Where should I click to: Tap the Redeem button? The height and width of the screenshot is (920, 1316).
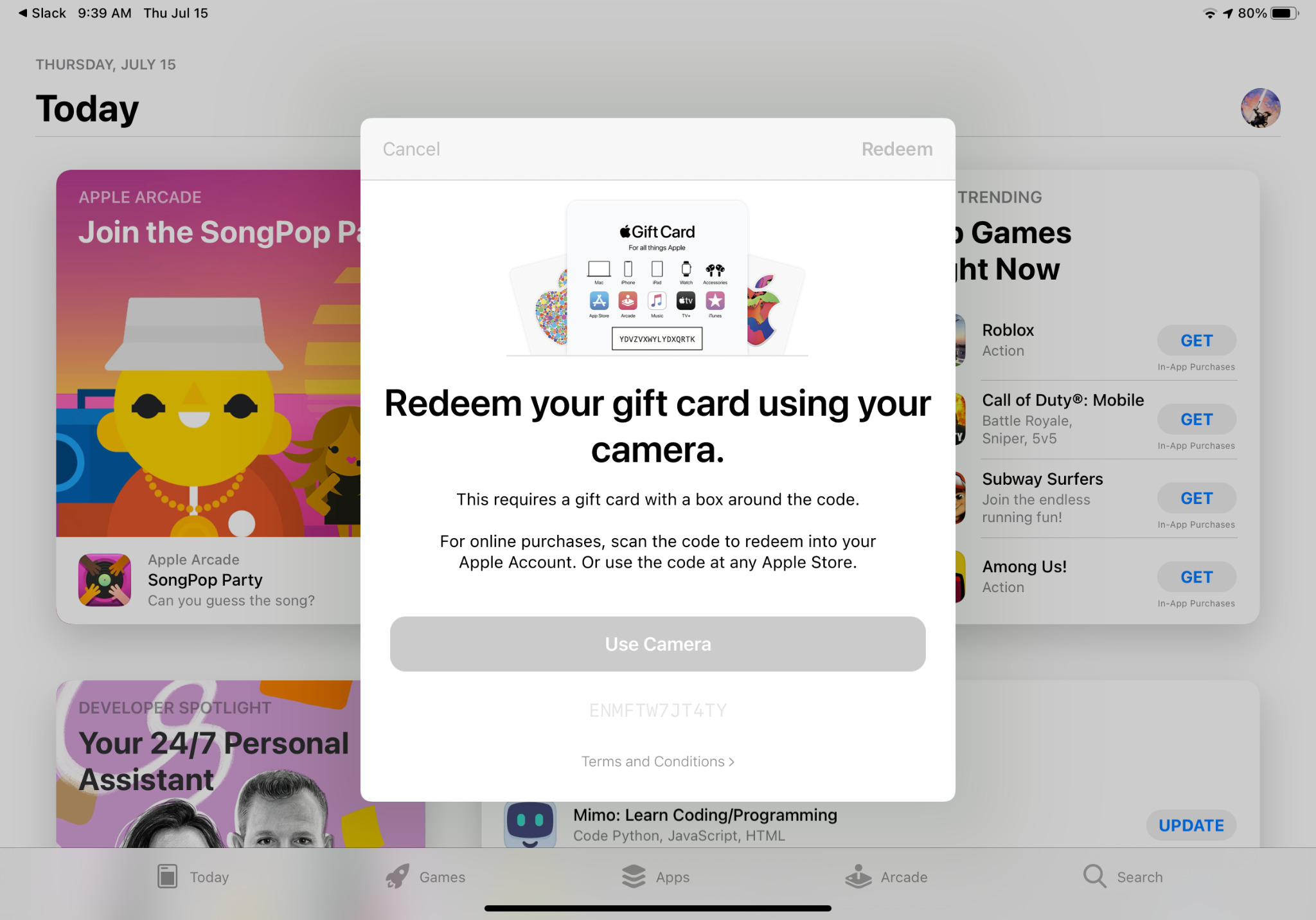(896, 149)
